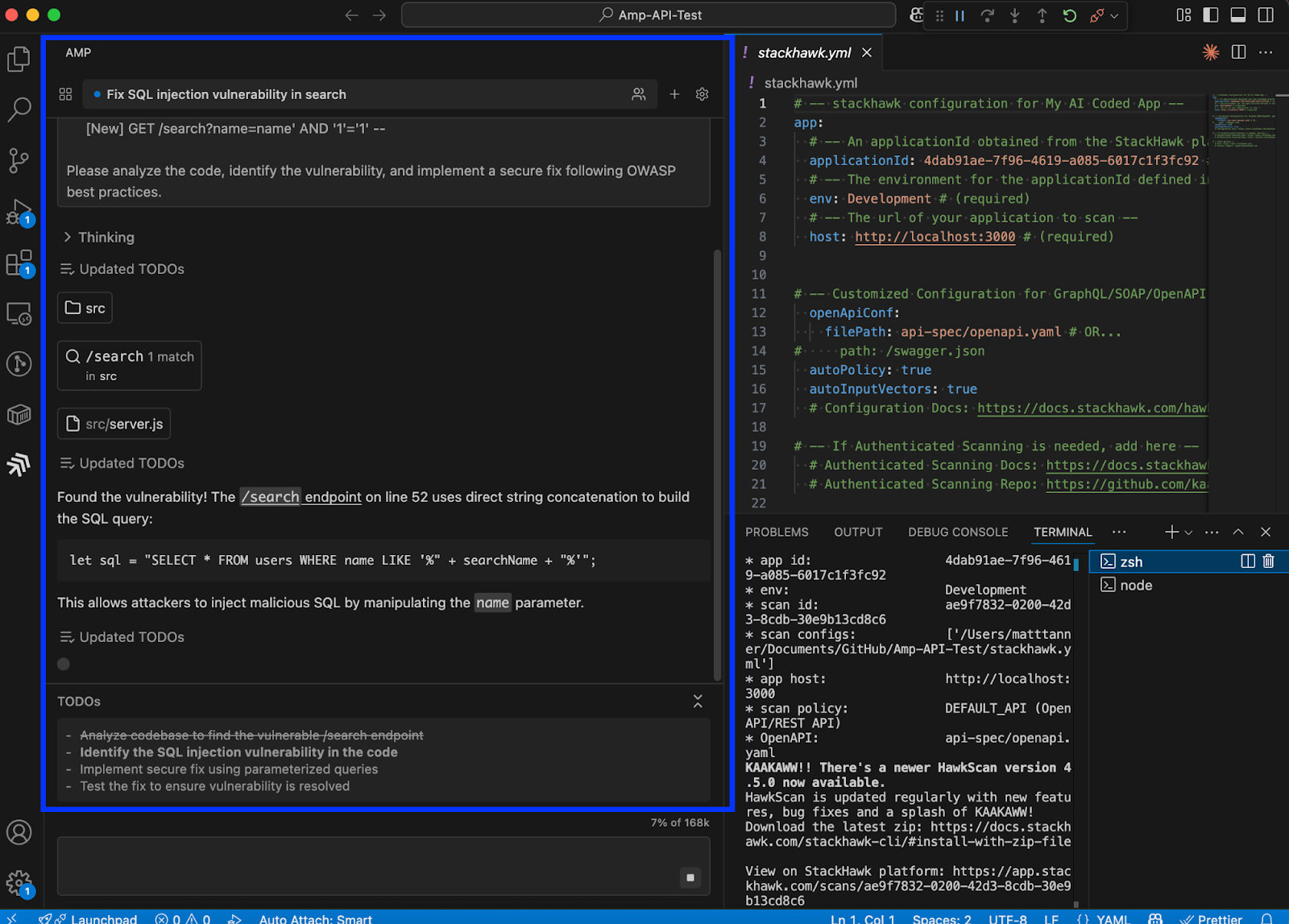Click the Amp conversation scrollbar
Image resolution: width=1289 pixels, height=924 pixels.
(x=717, y=465)
